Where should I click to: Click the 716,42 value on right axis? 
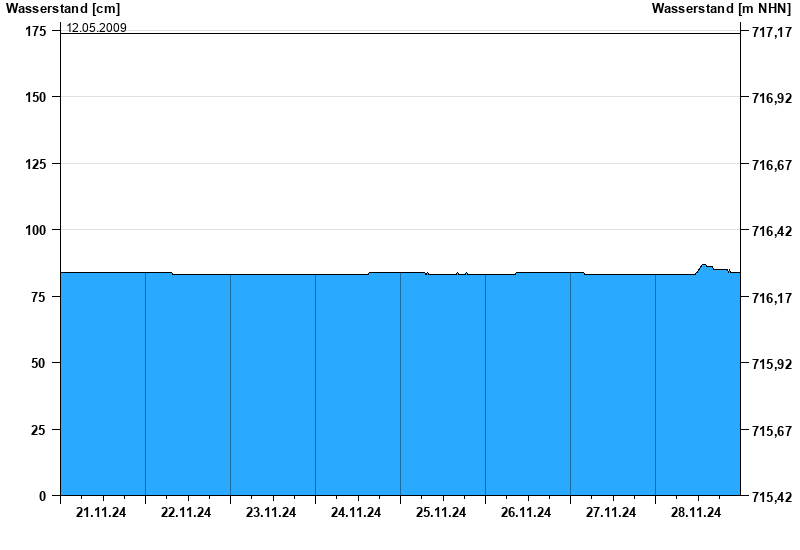pyautogui.click(x=772, y=231)
